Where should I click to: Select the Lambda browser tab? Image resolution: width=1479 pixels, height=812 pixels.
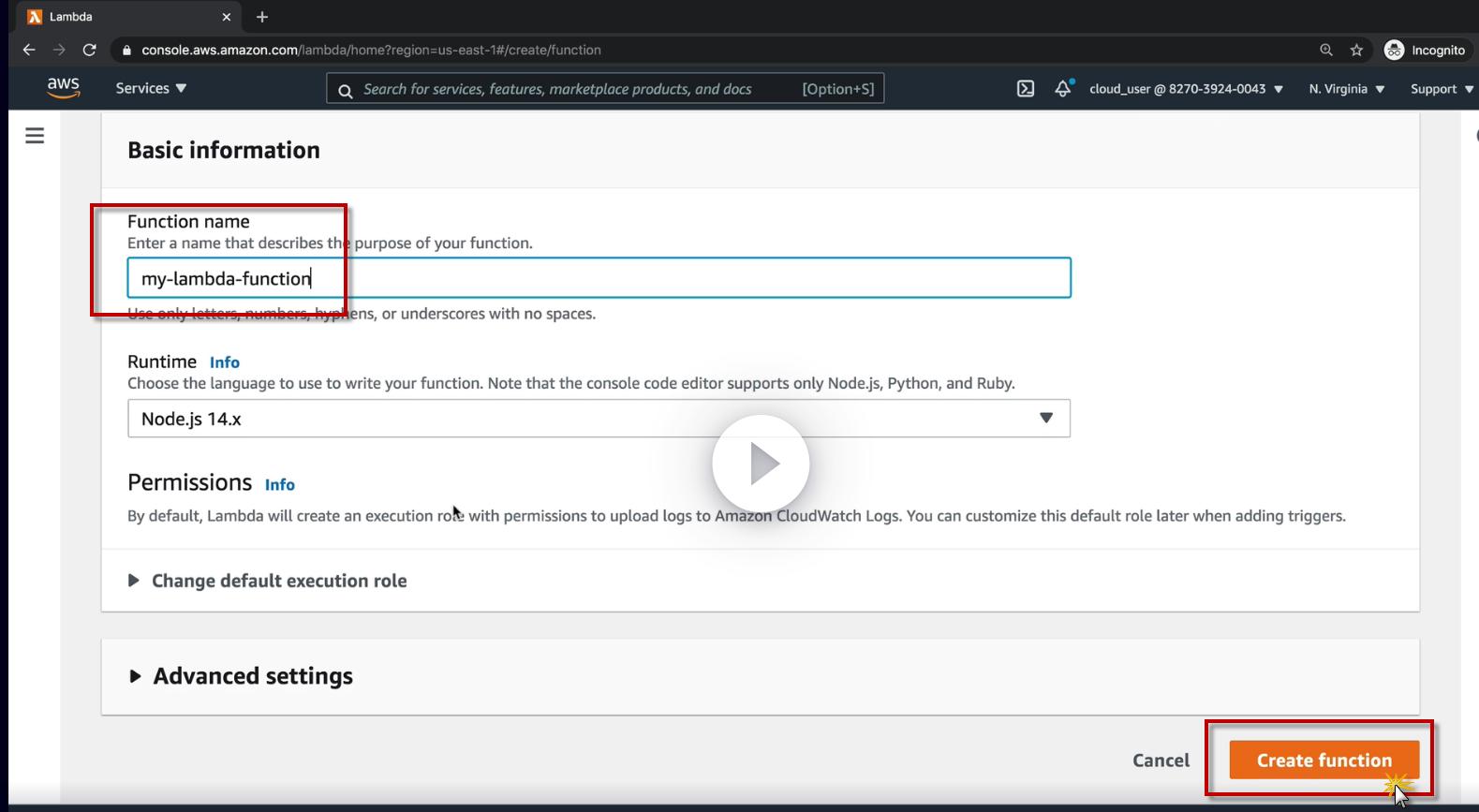tap(130, 17)
